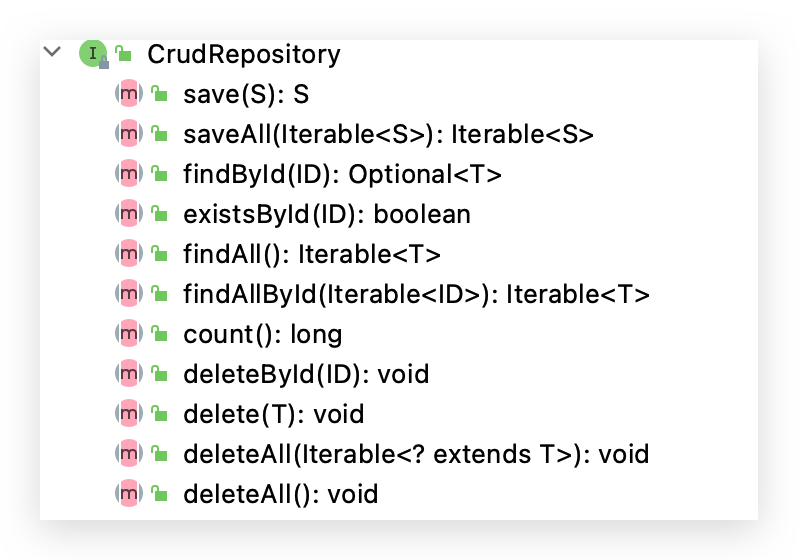
Task: Select findById(ID): Optional<T> method
Action: pyautogui.click(x=342, y=174)
